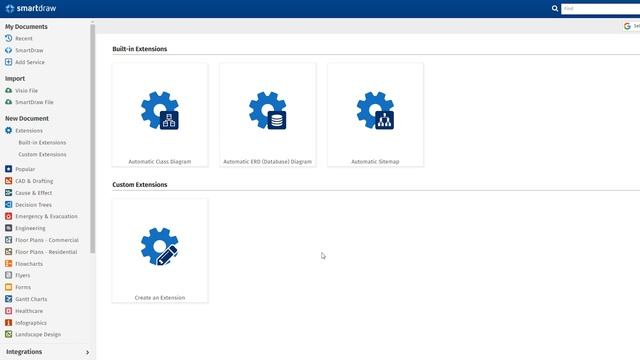Screen dimensions: 640x360
Task: Open Recent documents icon
Action: click(x=9, y=38)
